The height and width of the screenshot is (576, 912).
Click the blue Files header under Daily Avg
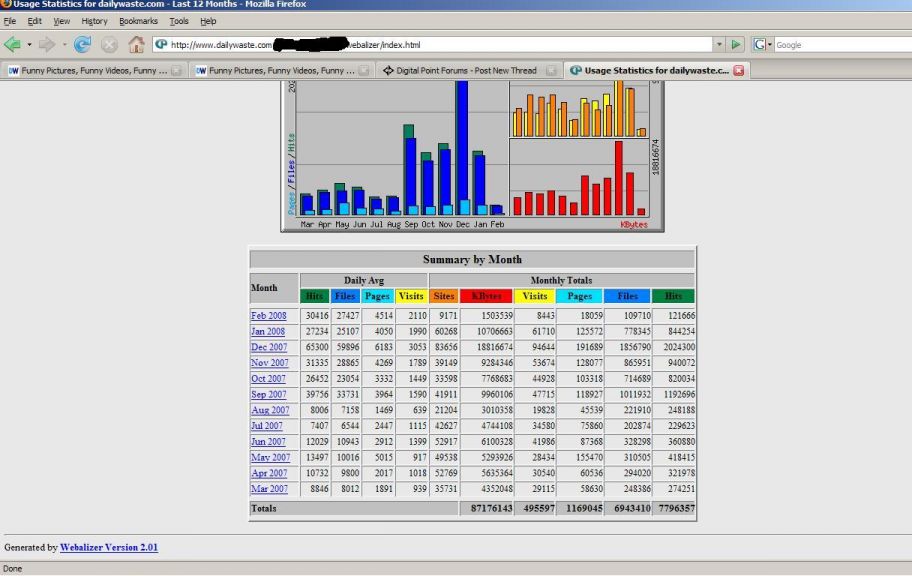345,296
